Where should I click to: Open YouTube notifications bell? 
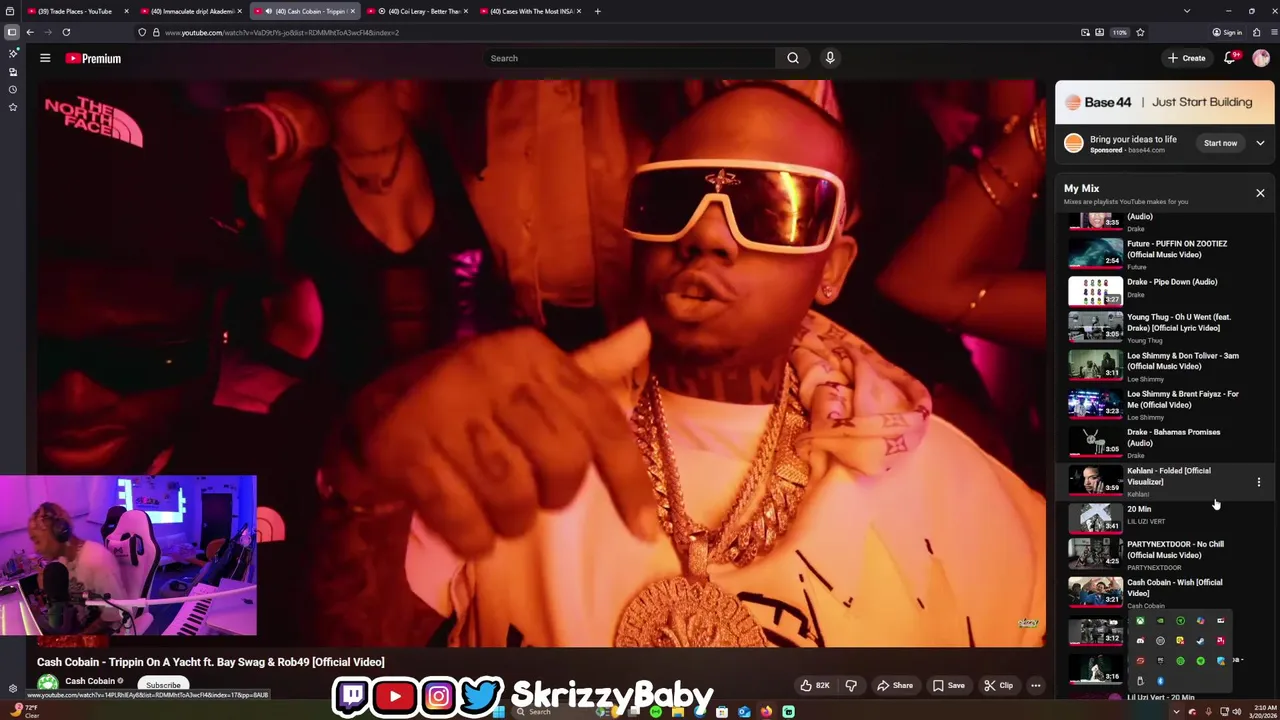pyautogui.click(x=1230, y=58)
